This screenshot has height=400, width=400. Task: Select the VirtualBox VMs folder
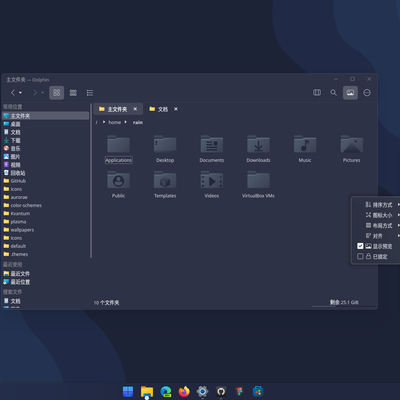(258, 185)
